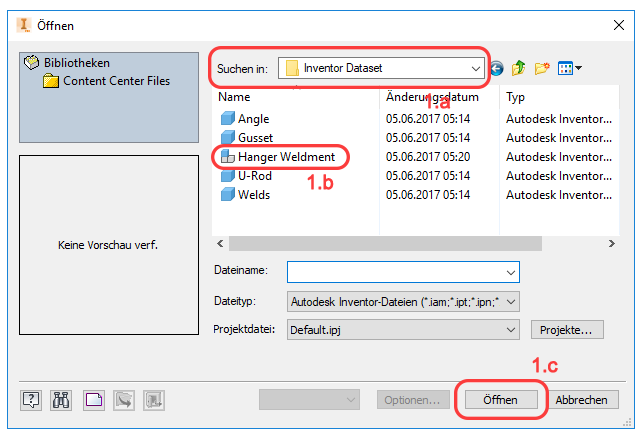The height and width of the screenshot is (435, 641).
Task: Open the Find files binoculars icon
Action: [x=61, y=400]
